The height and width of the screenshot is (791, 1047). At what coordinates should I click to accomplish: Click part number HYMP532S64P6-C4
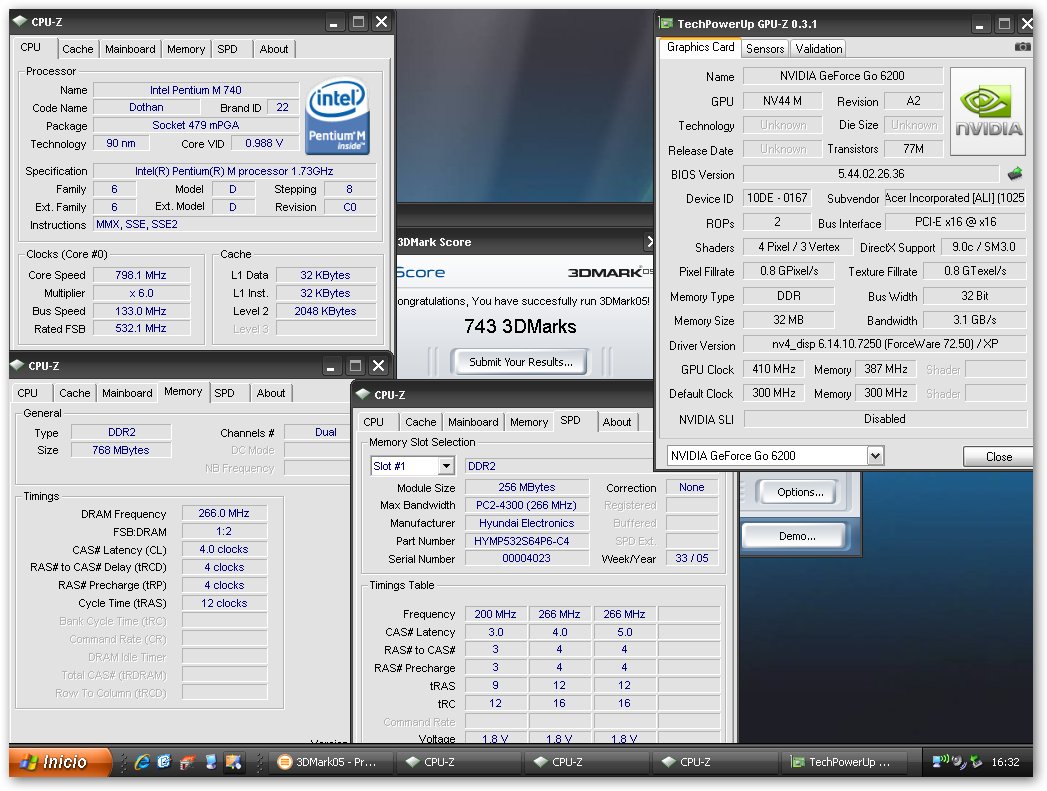point(526,541)
